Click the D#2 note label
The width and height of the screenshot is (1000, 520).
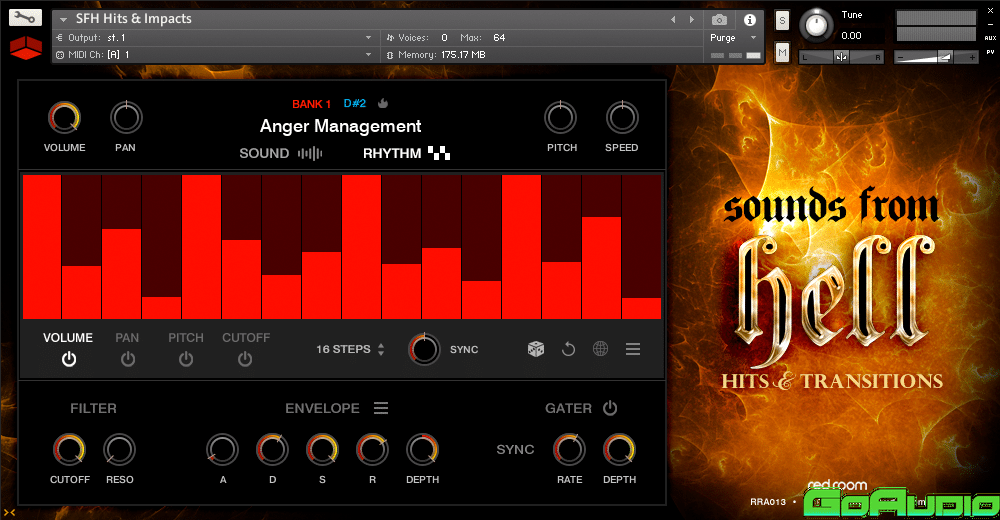coord(355,103)
